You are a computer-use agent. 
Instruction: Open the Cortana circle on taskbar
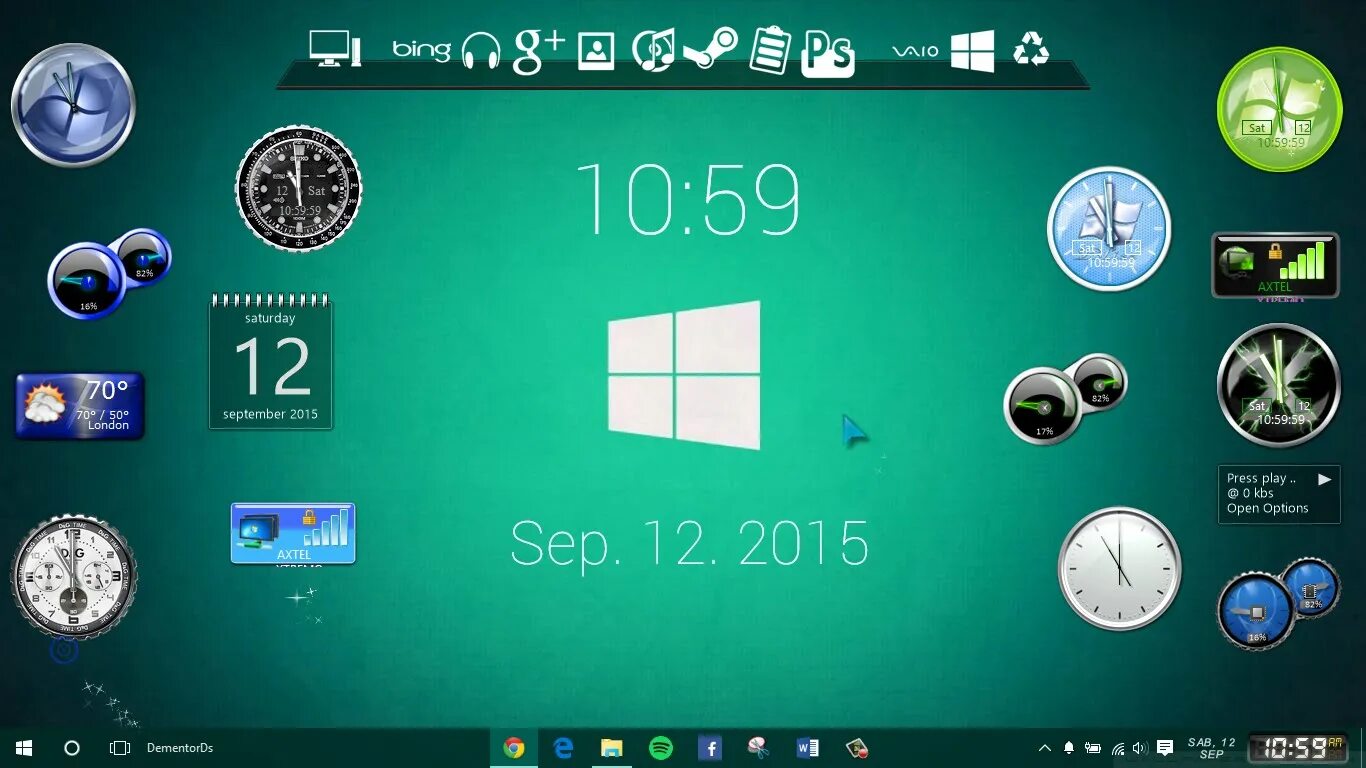71,748
